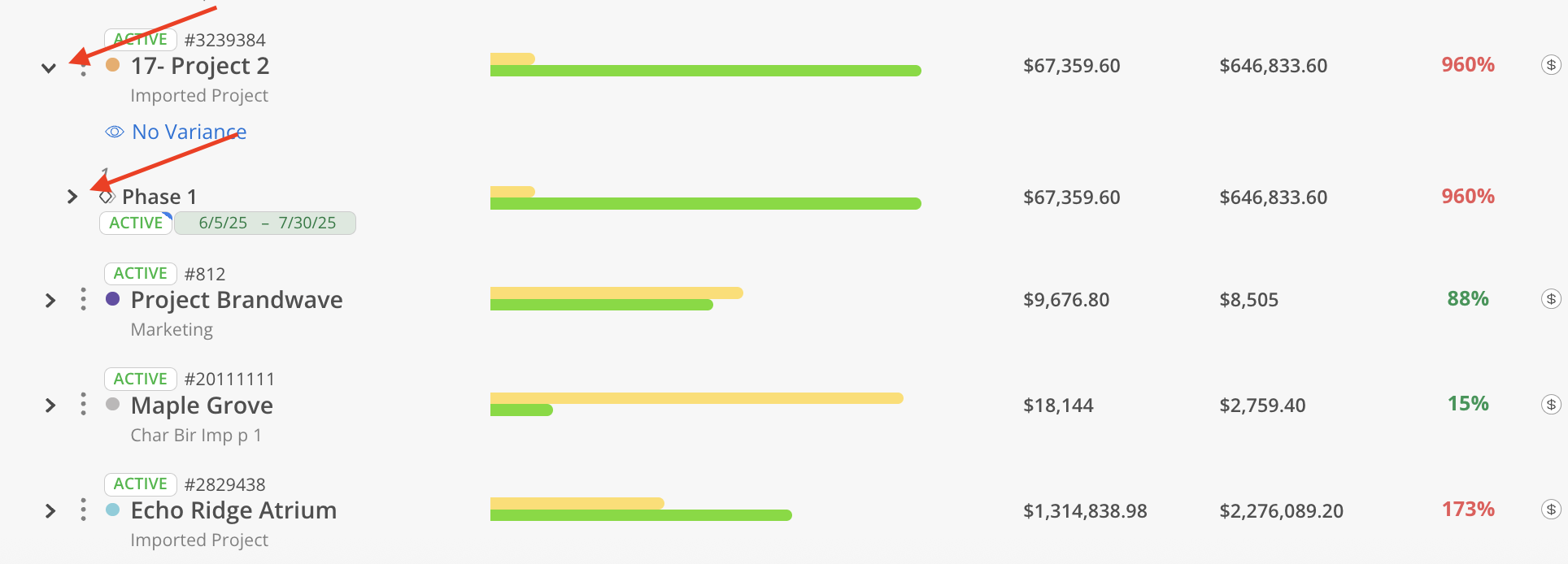Click the Phase 1 ACTIVE status badge

136,223
